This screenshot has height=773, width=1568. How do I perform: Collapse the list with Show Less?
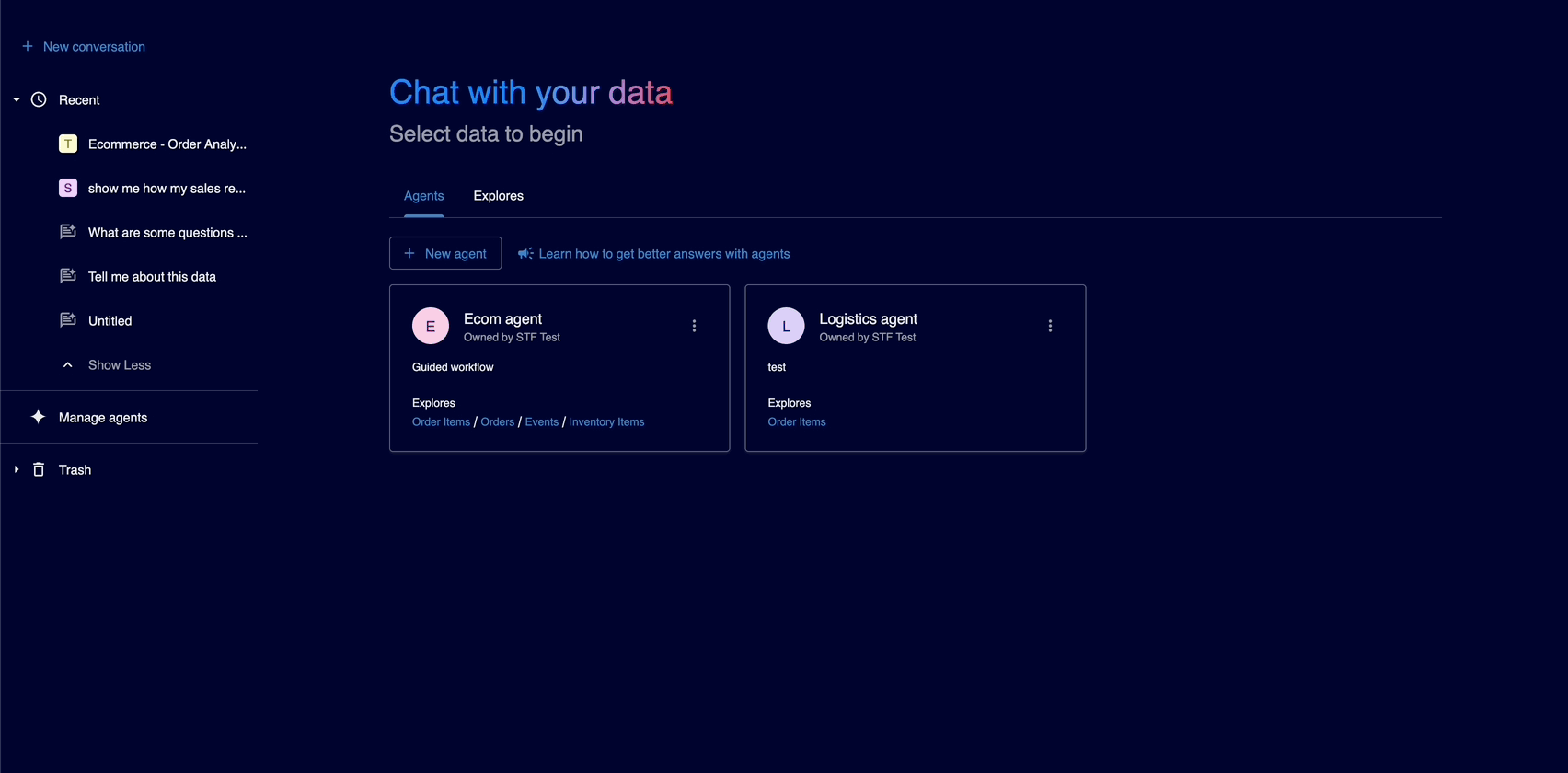coord(119,365)
